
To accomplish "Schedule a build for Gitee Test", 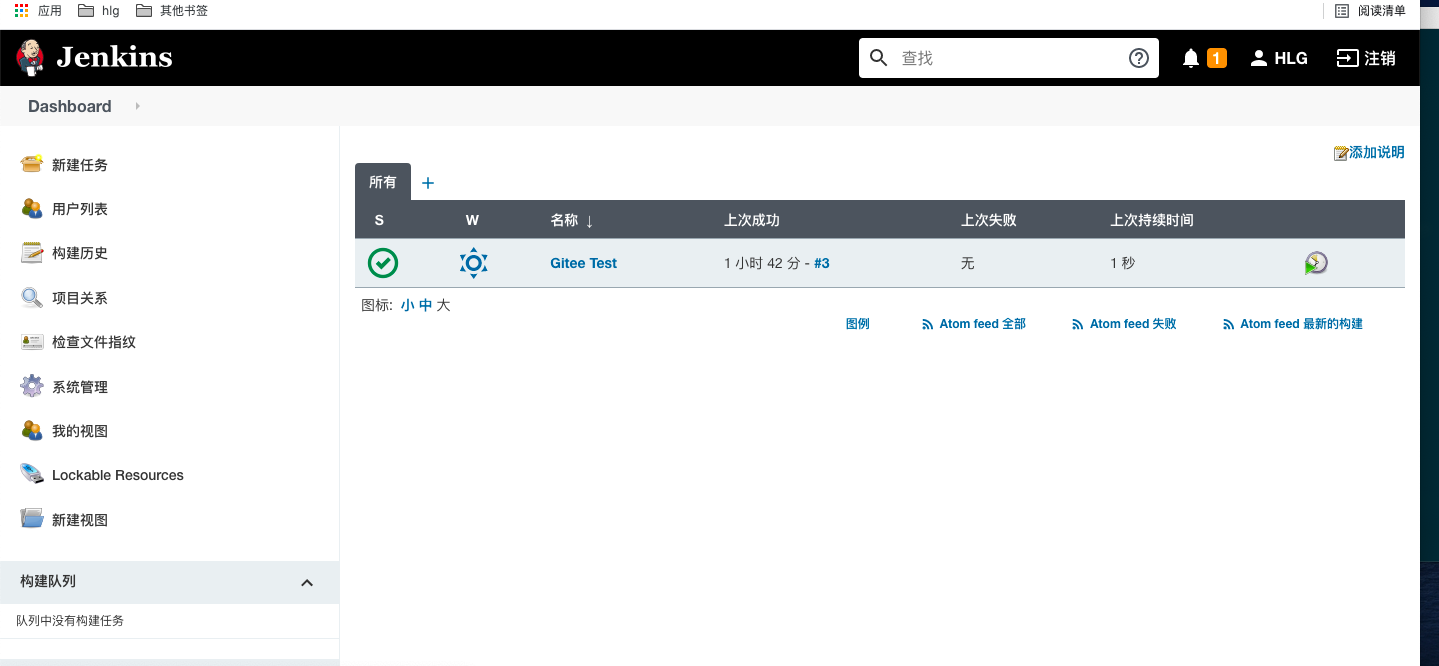I will click(x=1316, y=263).
